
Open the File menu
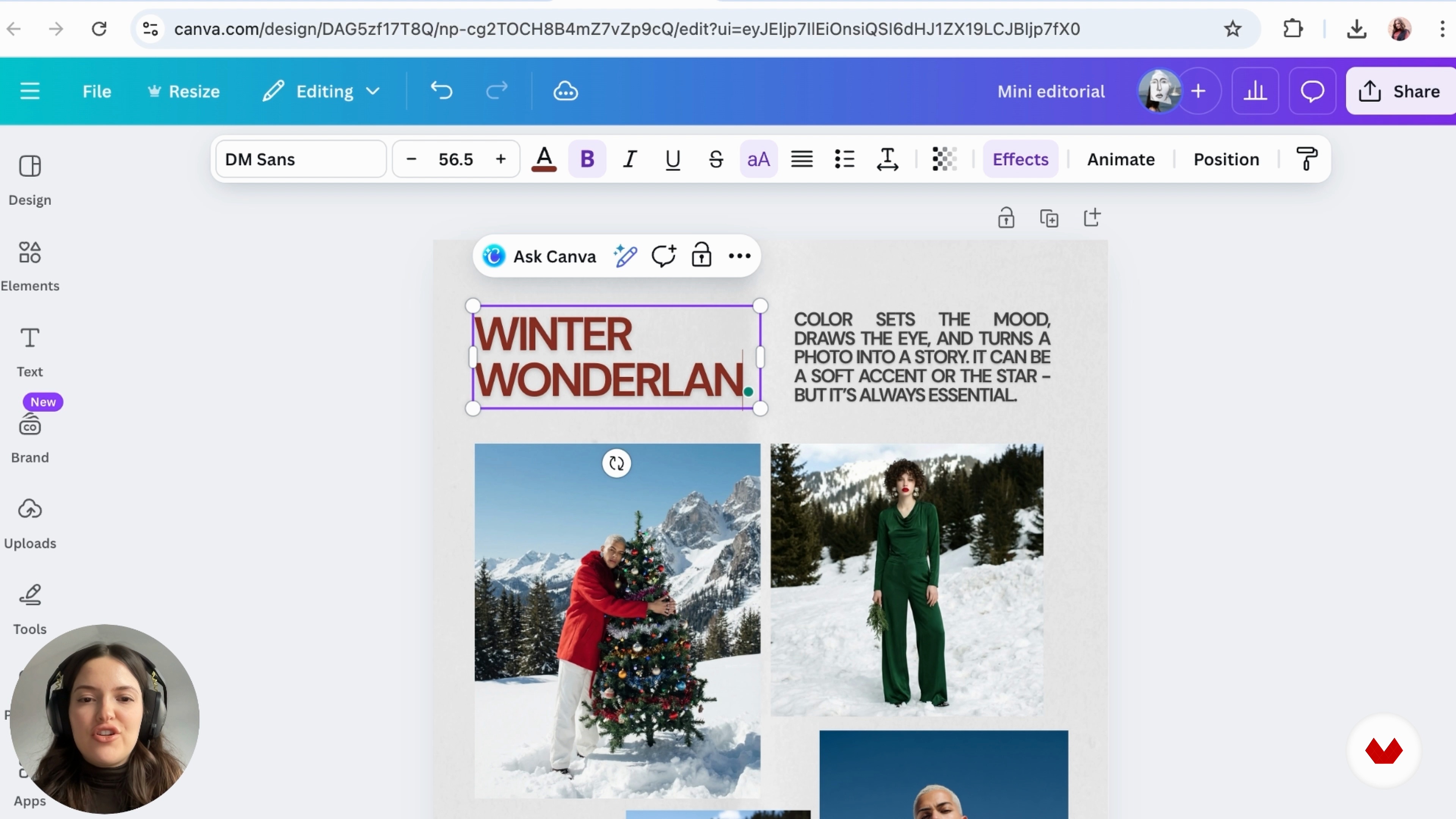click(97, 91)
